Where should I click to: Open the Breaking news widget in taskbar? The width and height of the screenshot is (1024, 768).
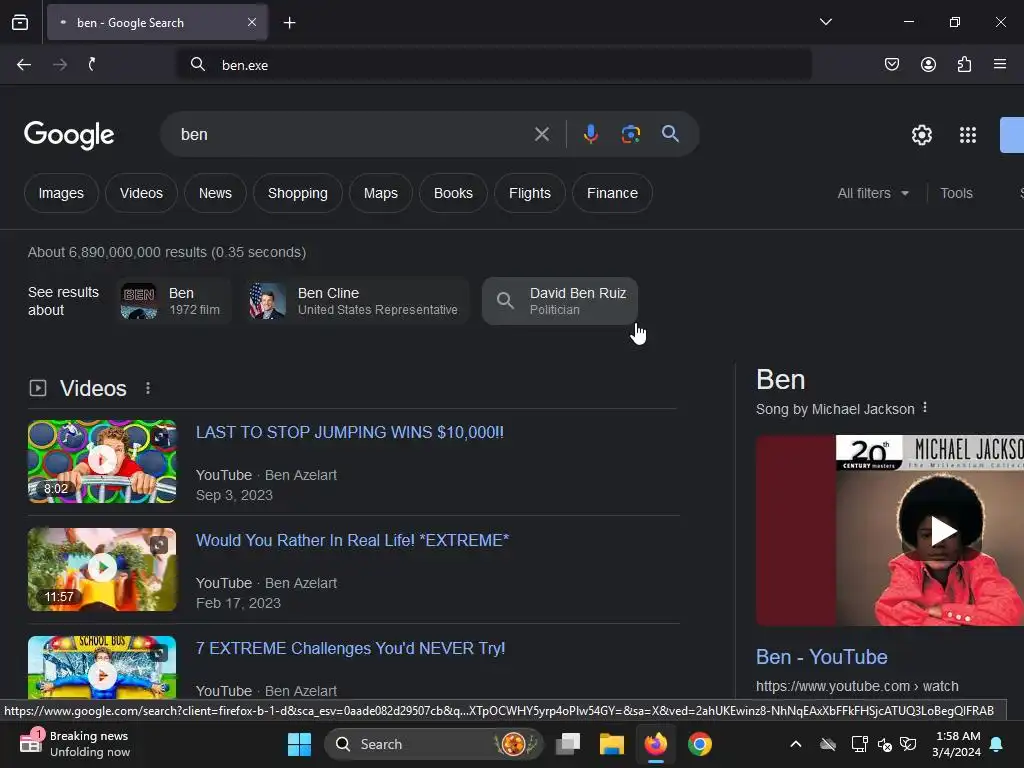75,744
